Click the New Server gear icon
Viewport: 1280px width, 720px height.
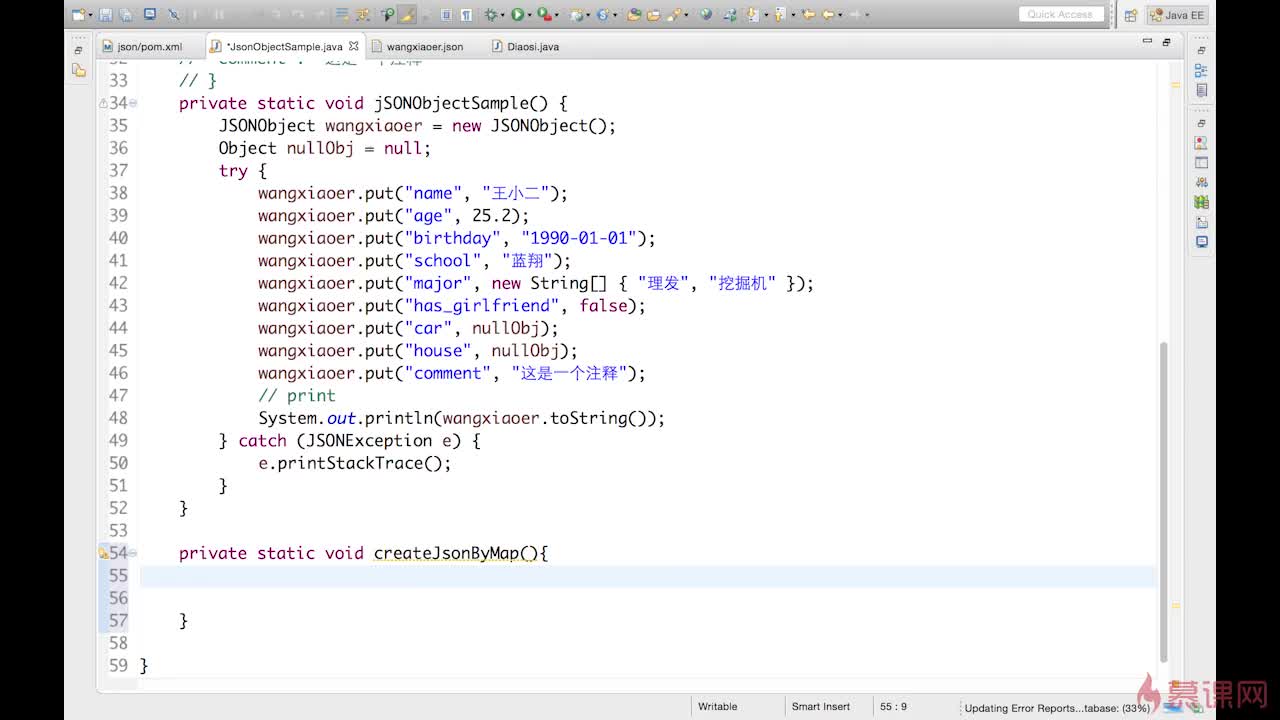[577, 15]
